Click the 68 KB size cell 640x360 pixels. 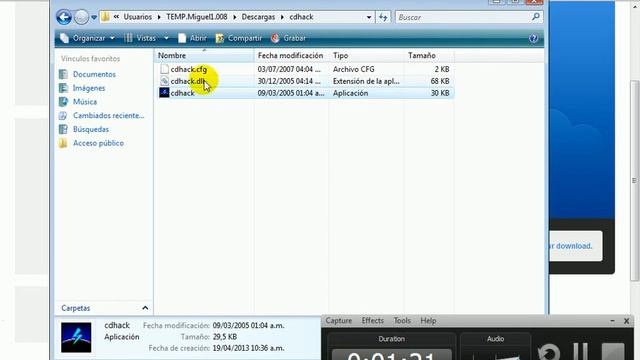pos(440,81)
